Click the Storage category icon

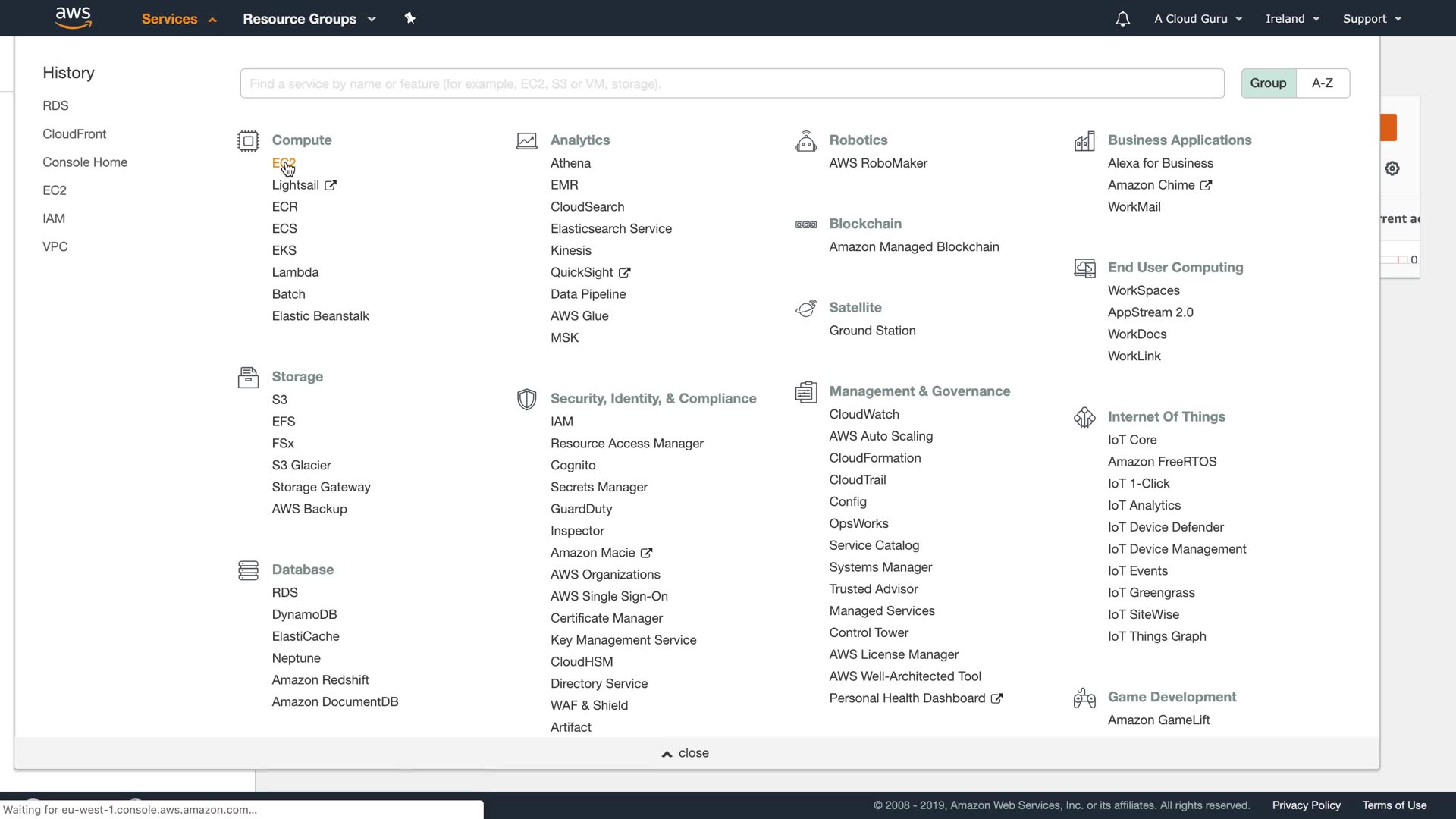(248, 377)
